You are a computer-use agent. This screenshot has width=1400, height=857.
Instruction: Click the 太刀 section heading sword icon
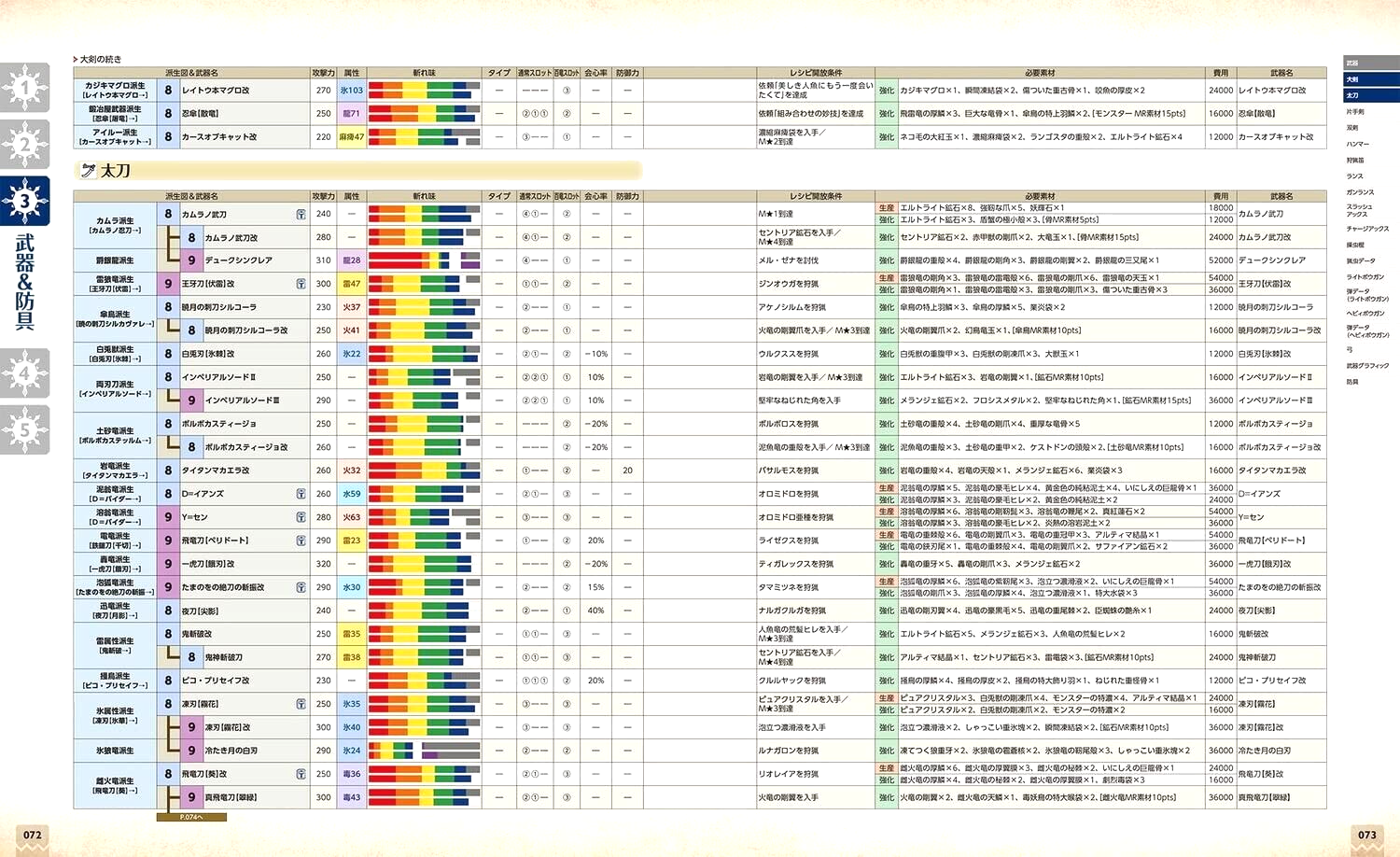[89, 171]
